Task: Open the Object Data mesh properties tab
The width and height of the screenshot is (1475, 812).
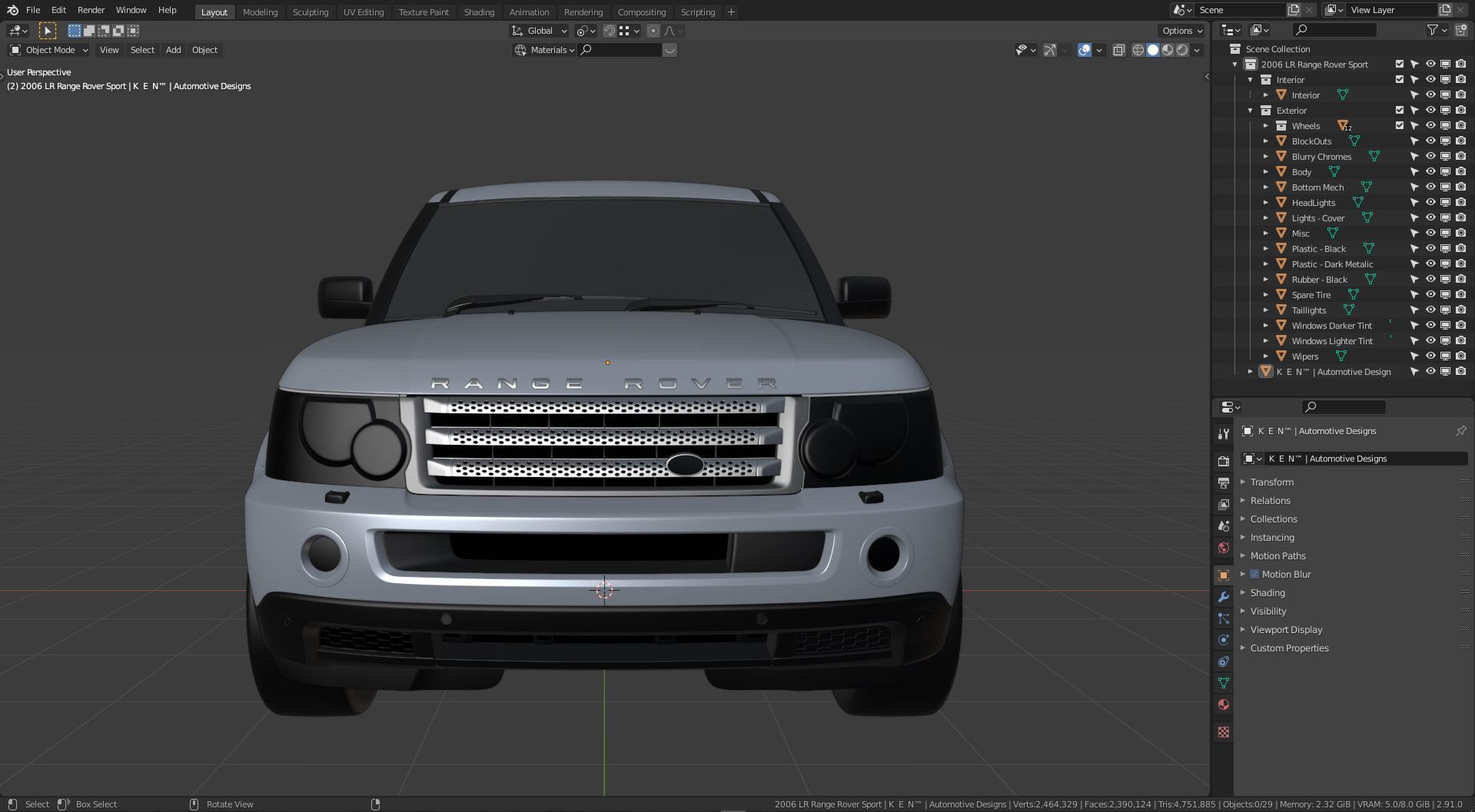Action: [1224, 683]
